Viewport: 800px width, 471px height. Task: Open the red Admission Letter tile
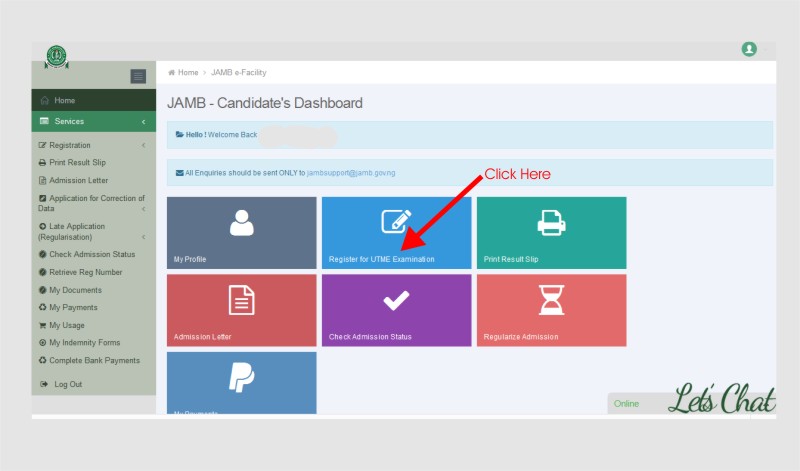coord(241,310)
